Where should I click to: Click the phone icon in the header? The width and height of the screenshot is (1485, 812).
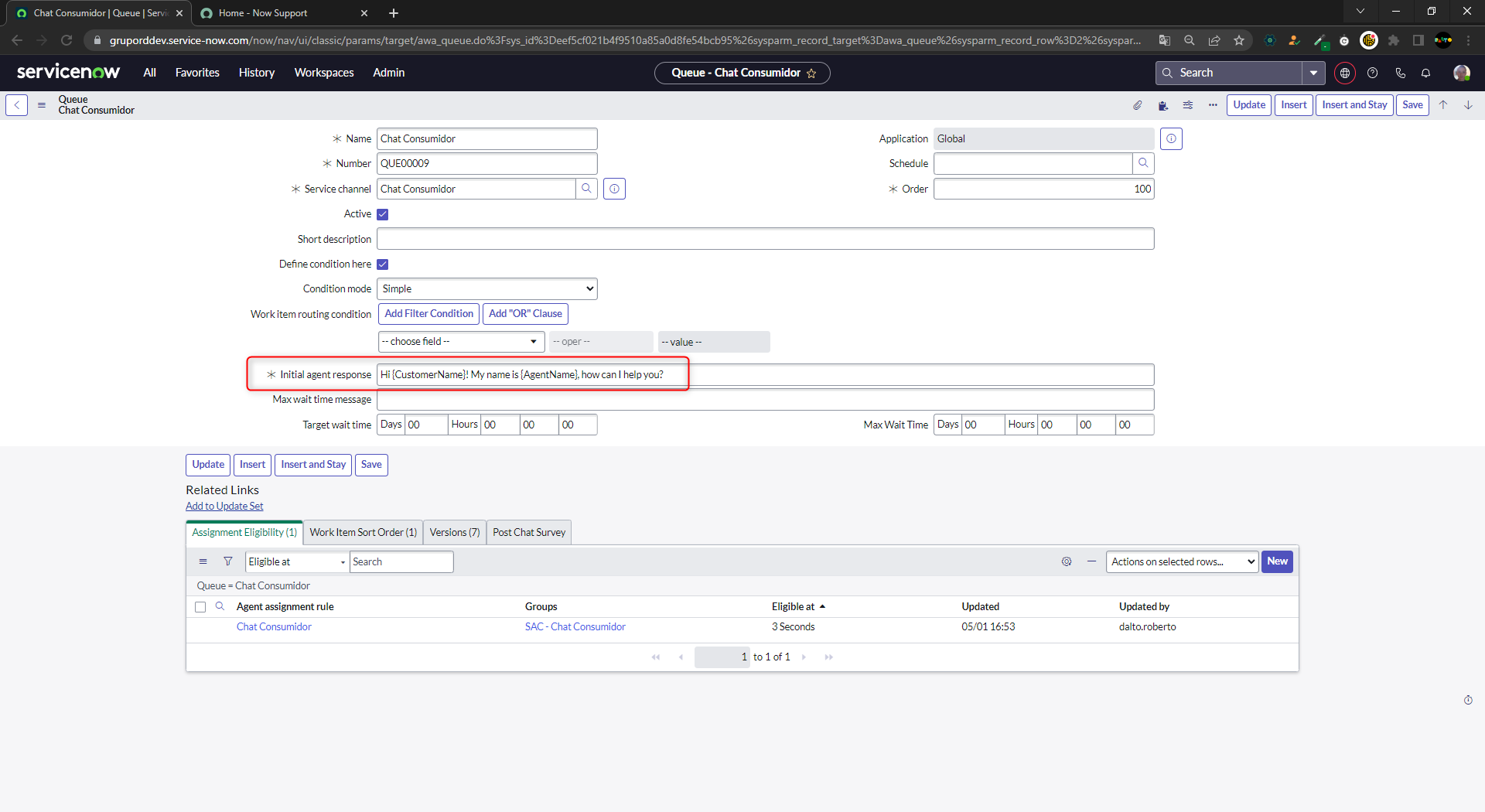click(1400, 73)
